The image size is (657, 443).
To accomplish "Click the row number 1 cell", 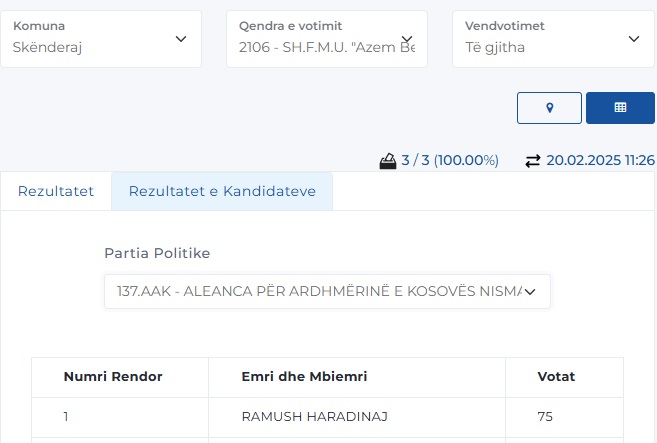I will pyautogui.click(x=66, y=417).
